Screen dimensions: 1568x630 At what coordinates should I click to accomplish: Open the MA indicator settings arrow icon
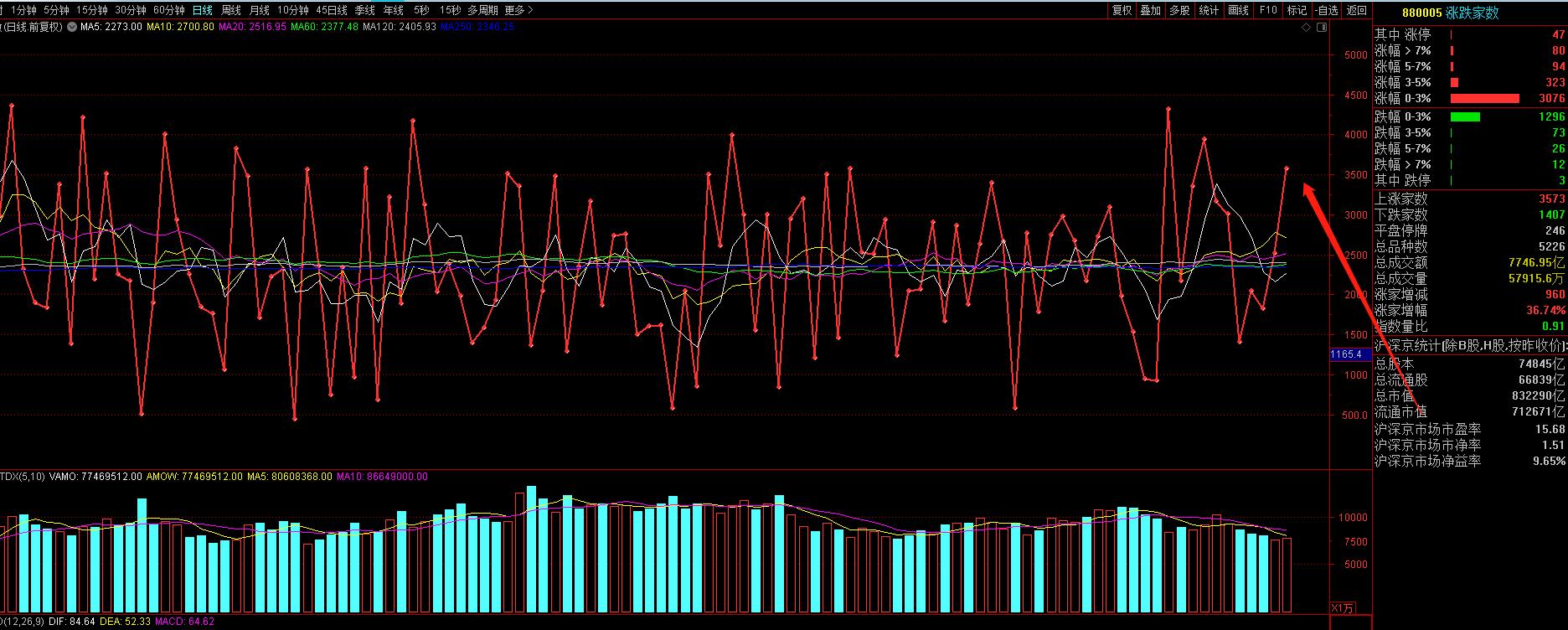[x=72, y=27]
